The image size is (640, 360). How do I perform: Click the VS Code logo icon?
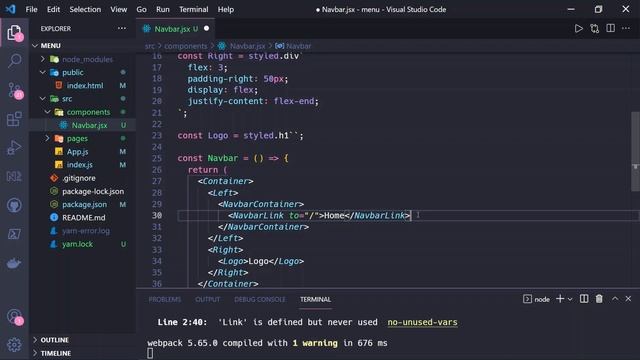[10, 9]
